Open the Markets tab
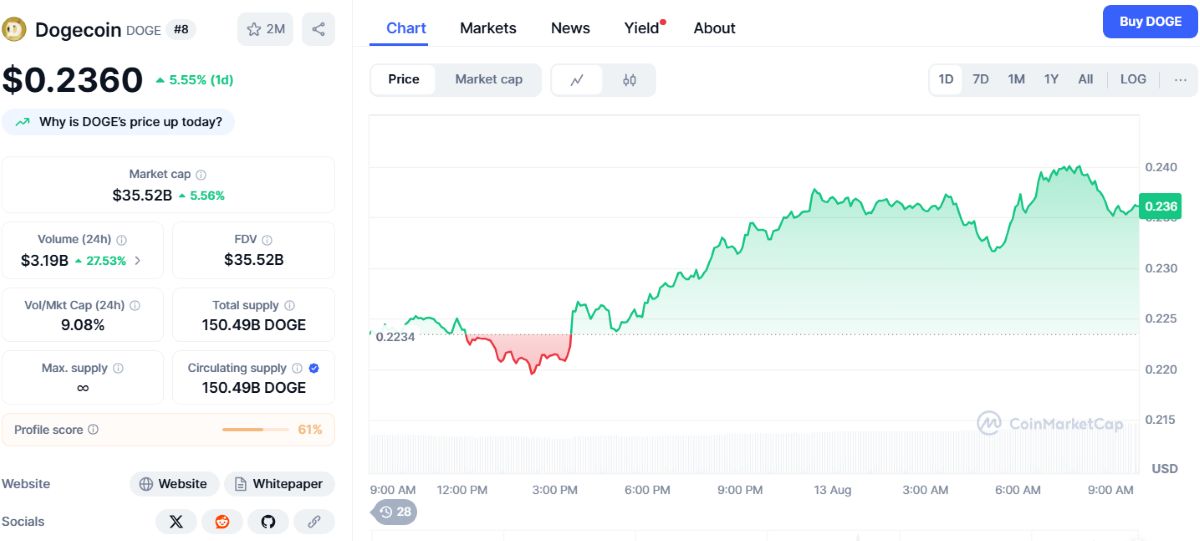The image size is (1200, 541). [x=488, y=28]
